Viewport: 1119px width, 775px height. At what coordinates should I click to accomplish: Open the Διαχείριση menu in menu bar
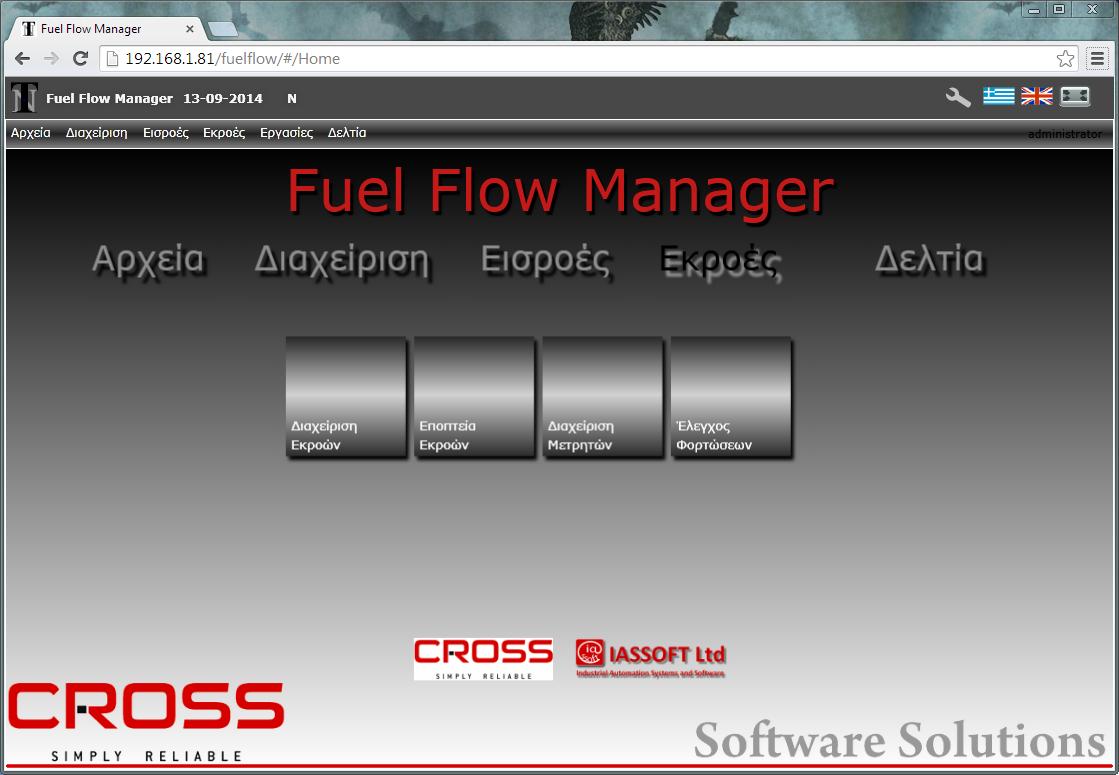(x=96, y=133)
